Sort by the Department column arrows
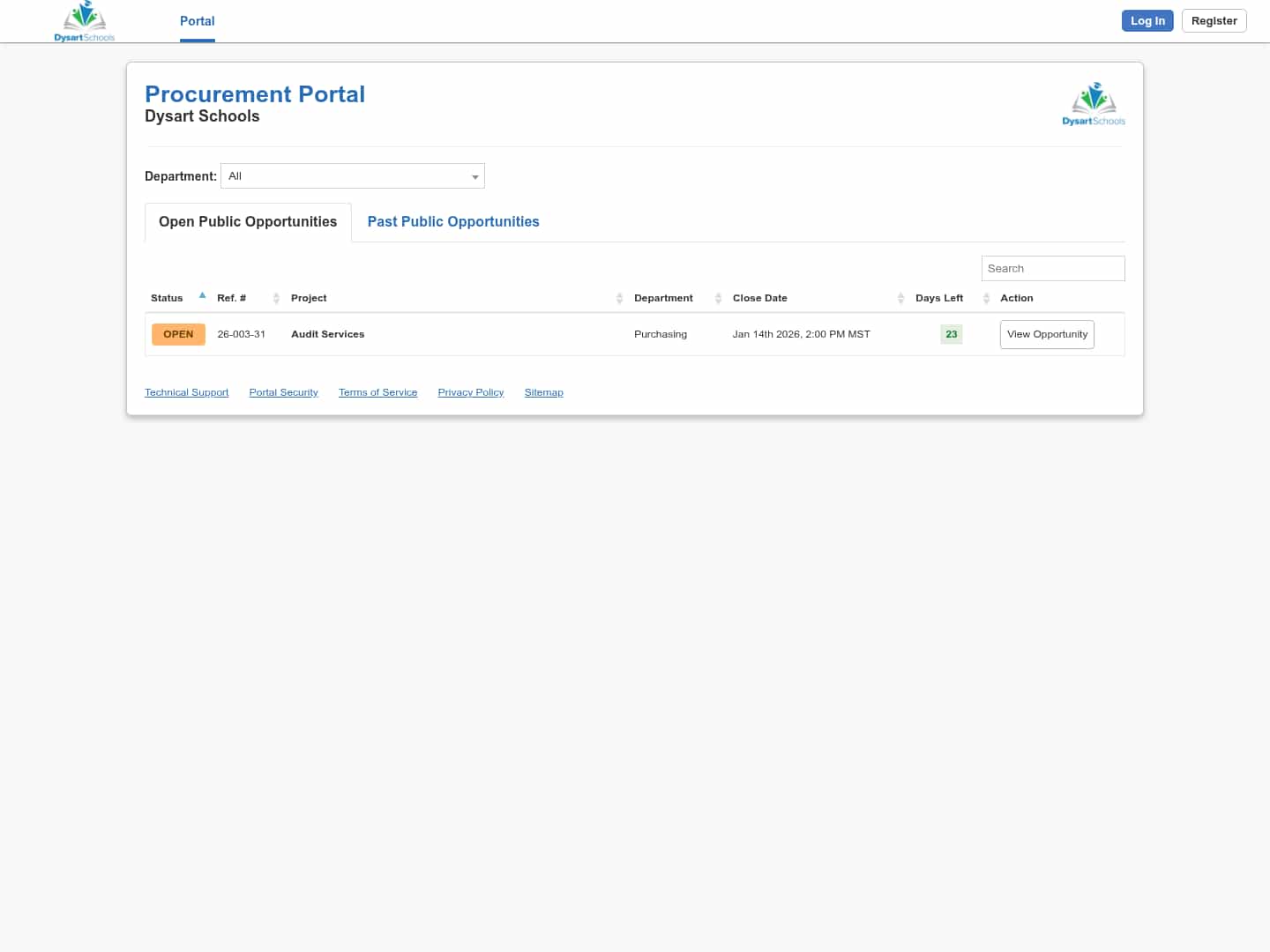The width and height of the screenshot is (1270, 952). (x=718, y=298)
